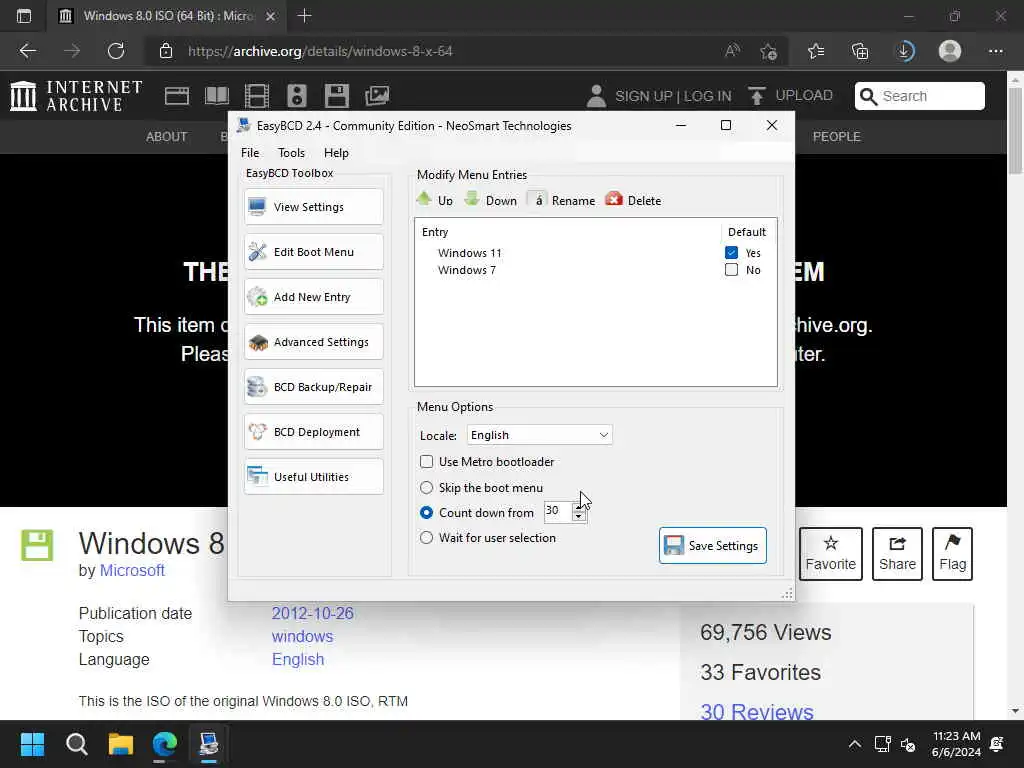Select the Windows 11 boot entry
Screen dimensions: 1024x768
pos(470,253)
